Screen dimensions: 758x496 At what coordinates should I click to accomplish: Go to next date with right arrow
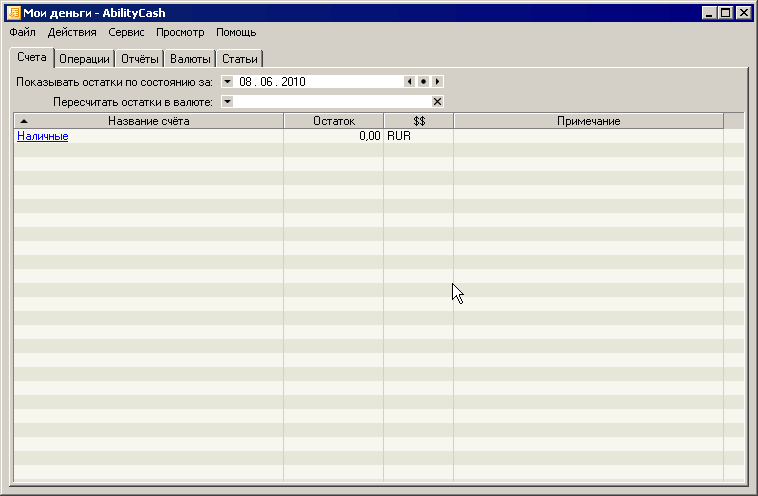click(x=437, y=82)
